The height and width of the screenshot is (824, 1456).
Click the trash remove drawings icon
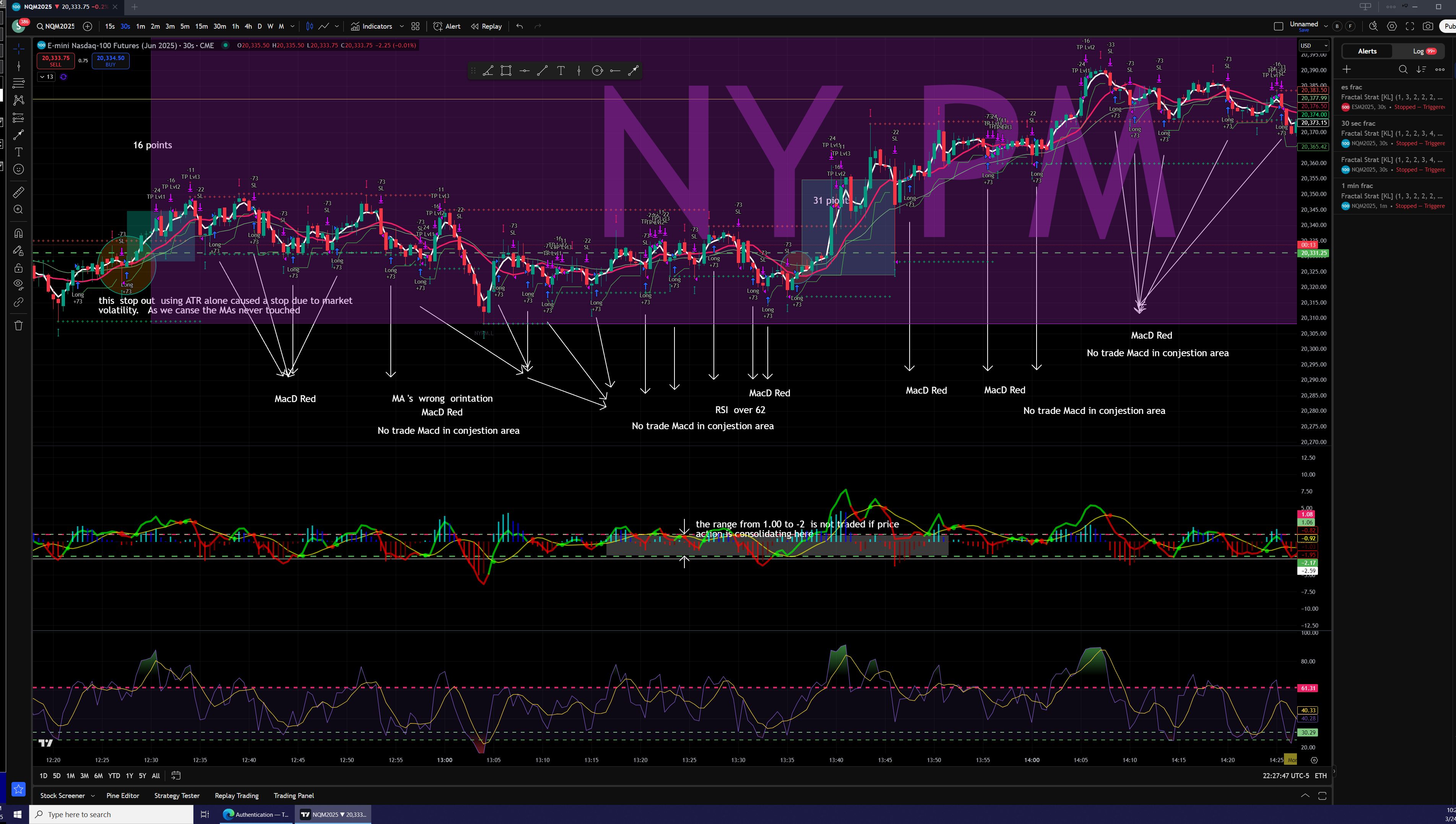coord(18,325)
